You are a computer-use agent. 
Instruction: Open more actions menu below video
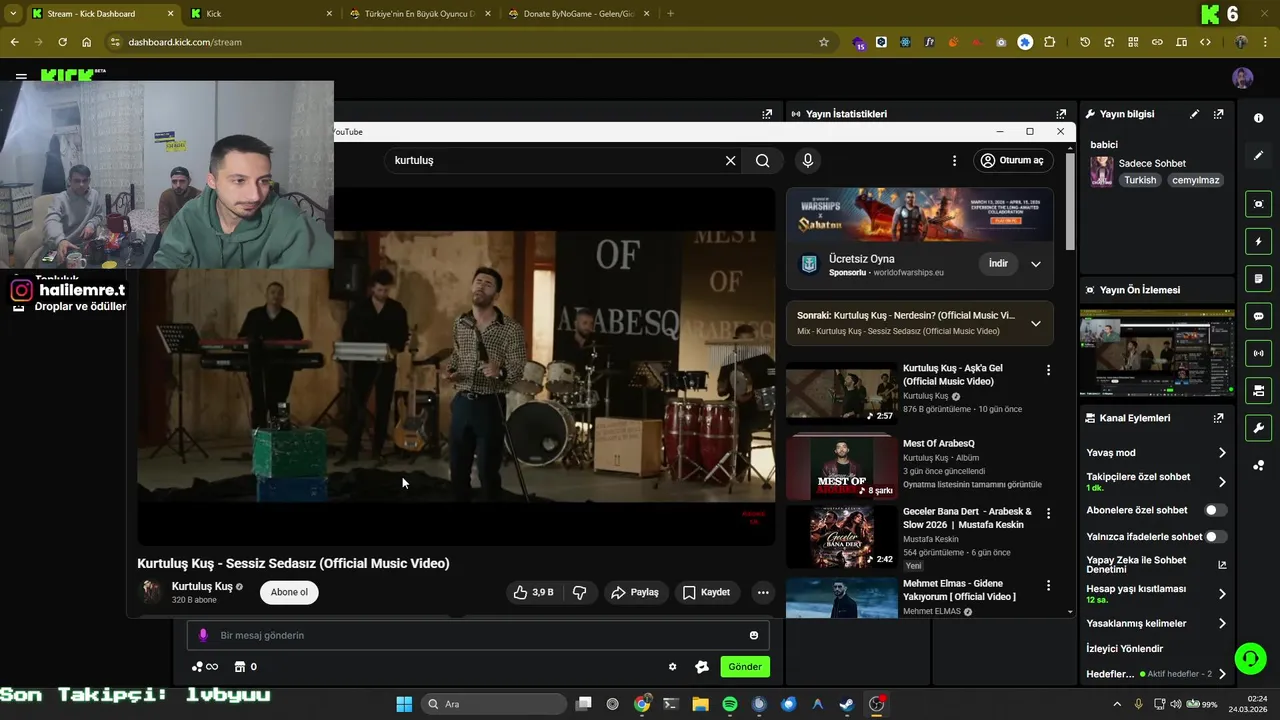pyautogui.click(x=763, y=592)
